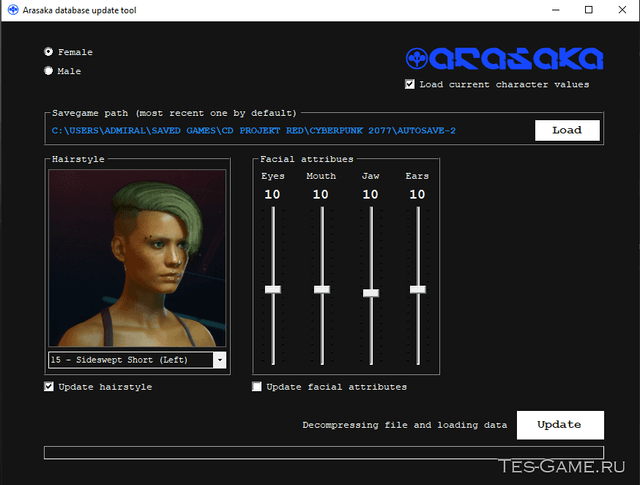
Task: Select the Male radio button
Action: (x=49, y=71)
